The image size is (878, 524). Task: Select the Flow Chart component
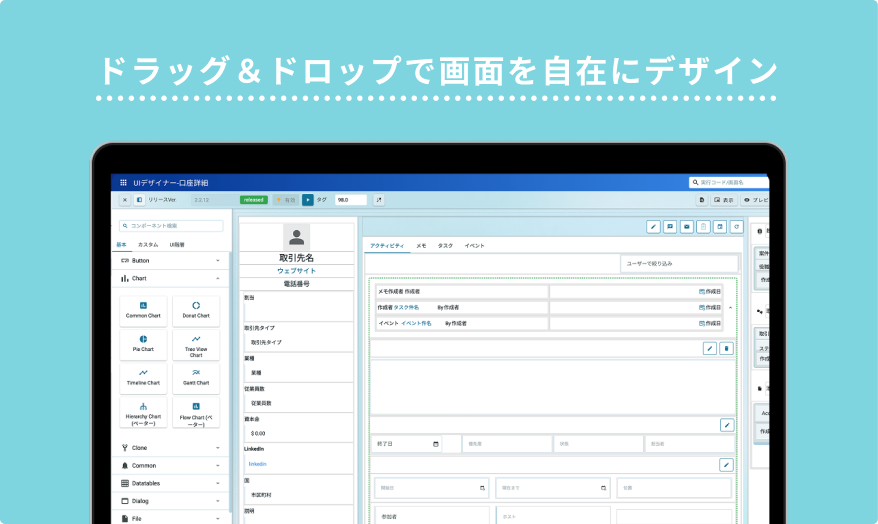(196, 413)
